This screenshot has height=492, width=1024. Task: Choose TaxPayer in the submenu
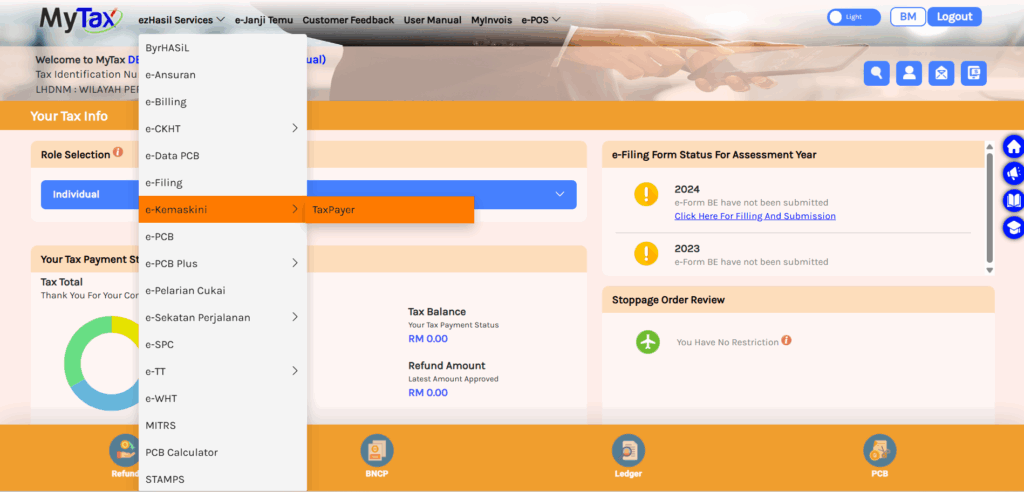pos(390,209)
